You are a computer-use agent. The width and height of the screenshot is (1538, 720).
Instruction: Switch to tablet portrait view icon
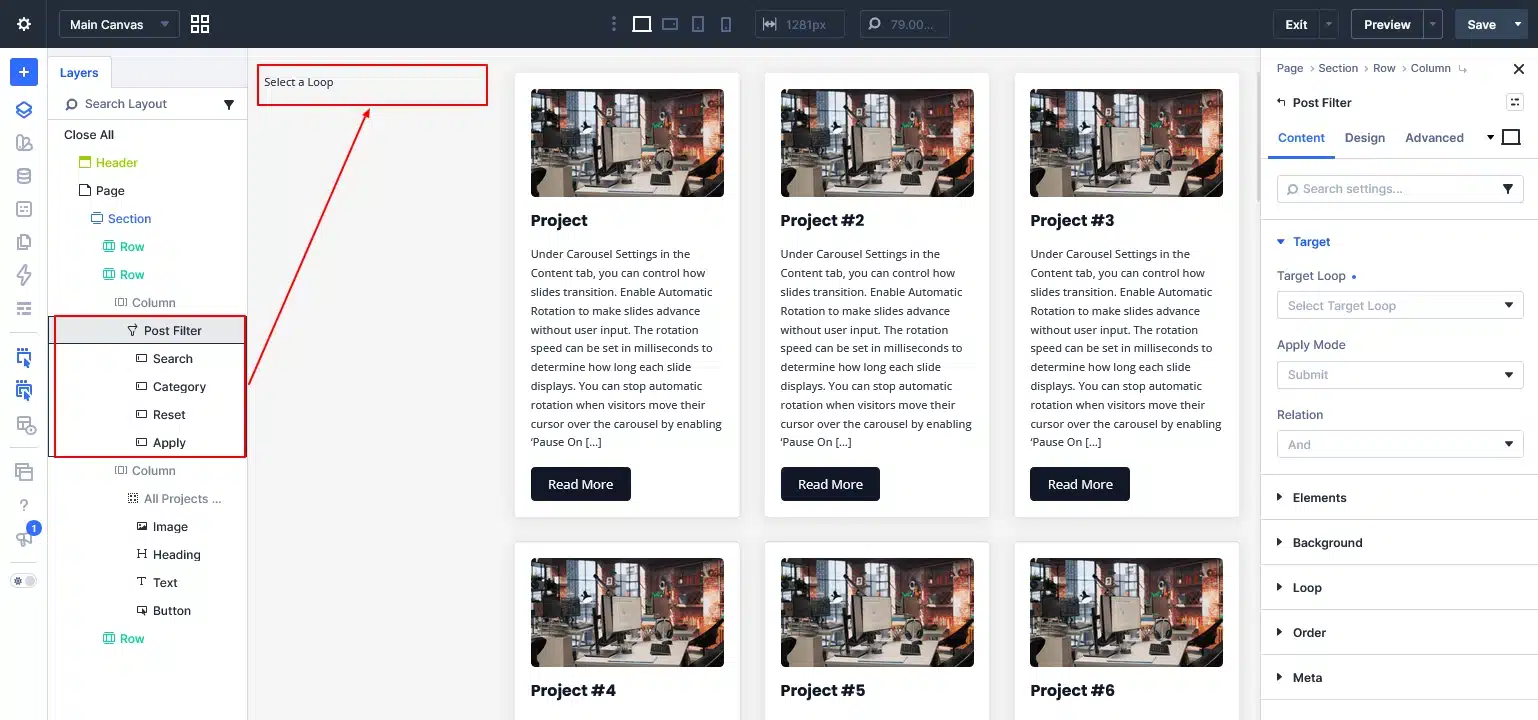pos(698,24)
